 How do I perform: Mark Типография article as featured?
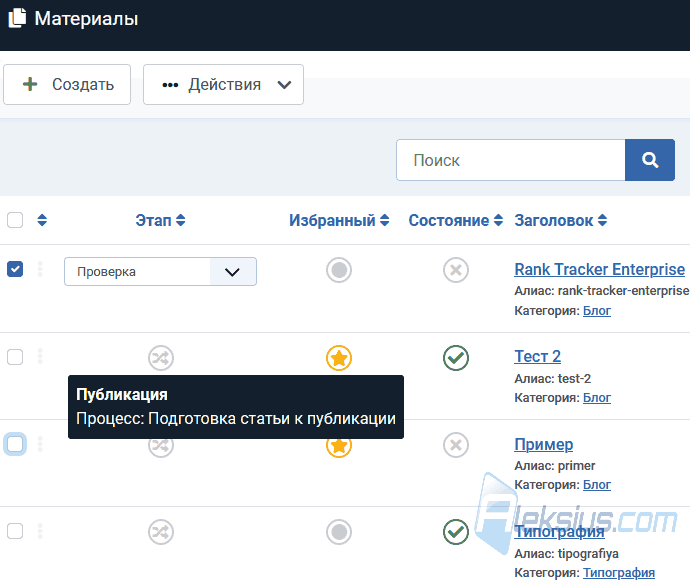click(x=339, y=532)
